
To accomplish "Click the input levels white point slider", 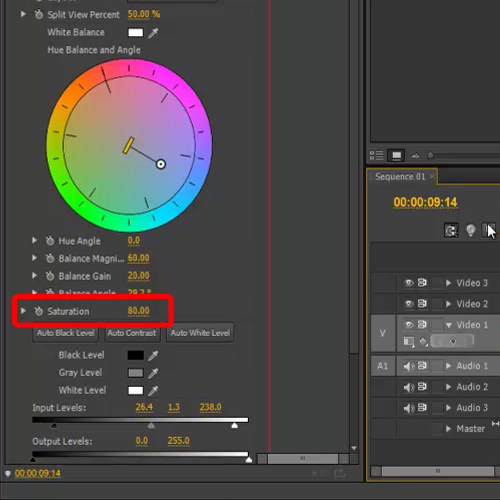I will point(235,425).
